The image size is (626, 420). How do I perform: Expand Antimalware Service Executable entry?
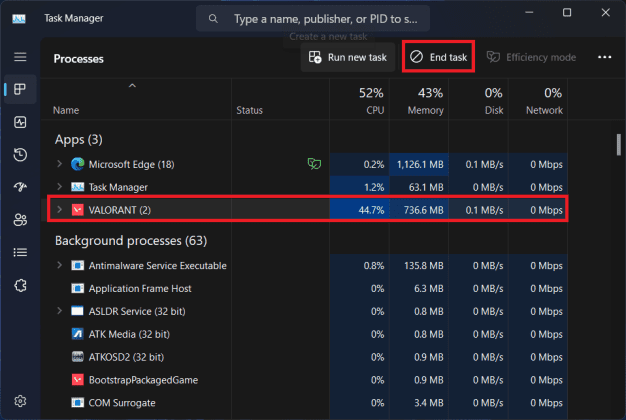tap(60, 265)
